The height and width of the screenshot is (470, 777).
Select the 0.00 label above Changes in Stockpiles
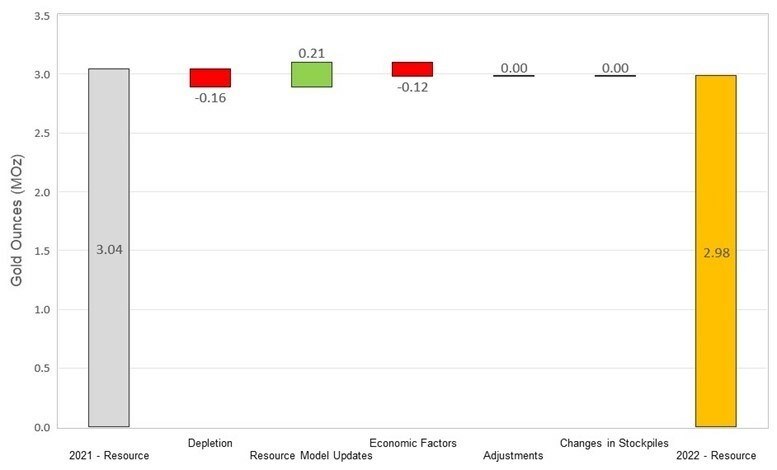click(614, 67)
